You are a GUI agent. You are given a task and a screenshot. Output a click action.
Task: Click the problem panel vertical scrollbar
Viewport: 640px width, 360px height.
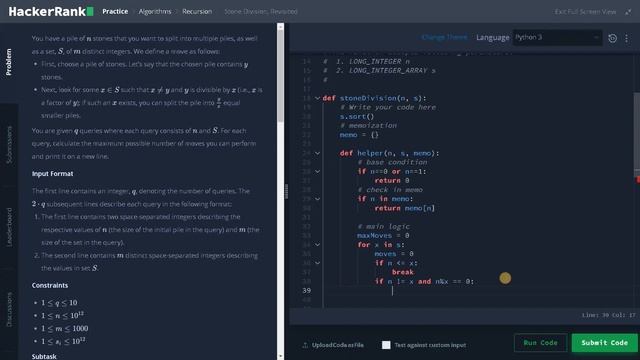pyautogui.click(x=280, y=76)
